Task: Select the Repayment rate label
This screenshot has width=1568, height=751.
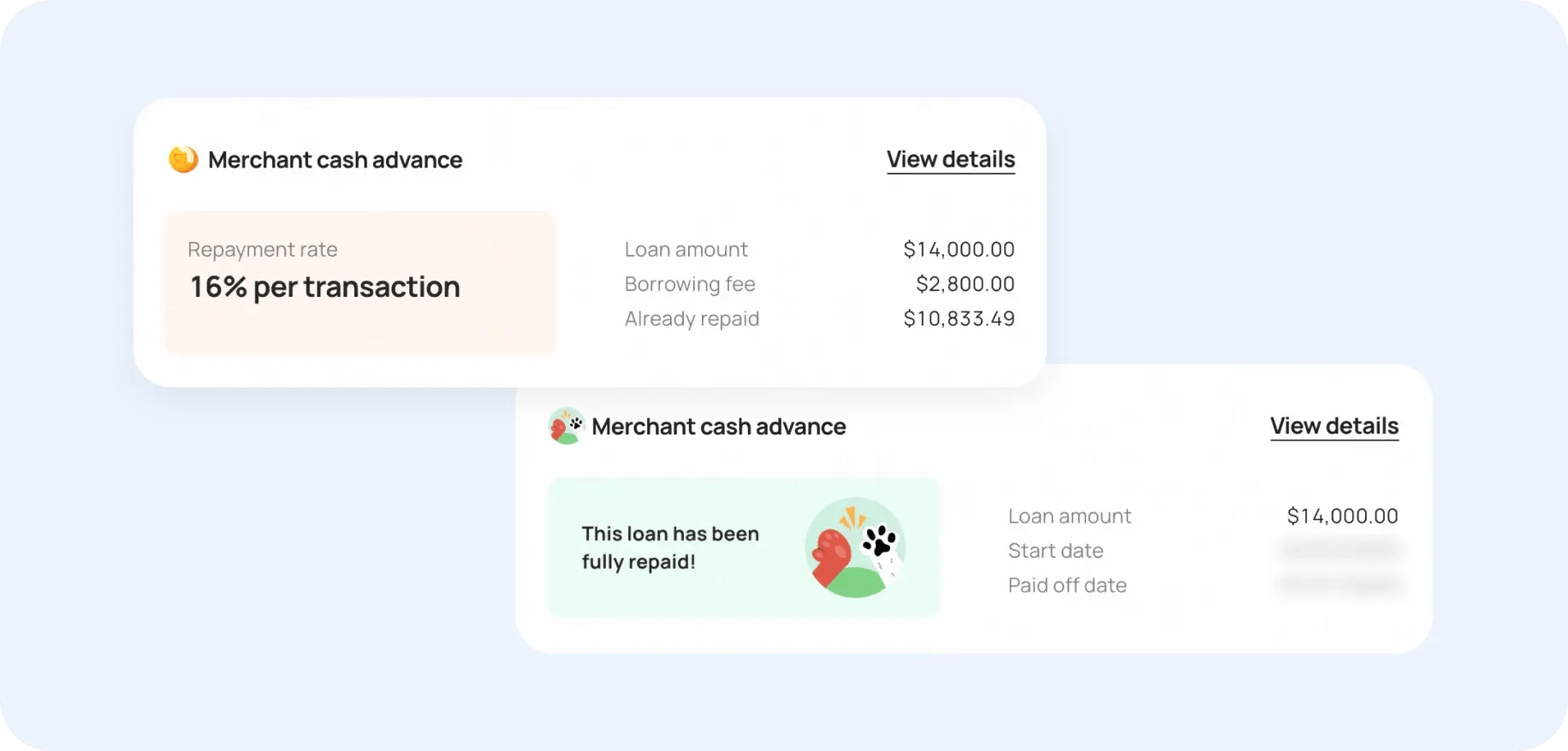Action: (263, 250)
